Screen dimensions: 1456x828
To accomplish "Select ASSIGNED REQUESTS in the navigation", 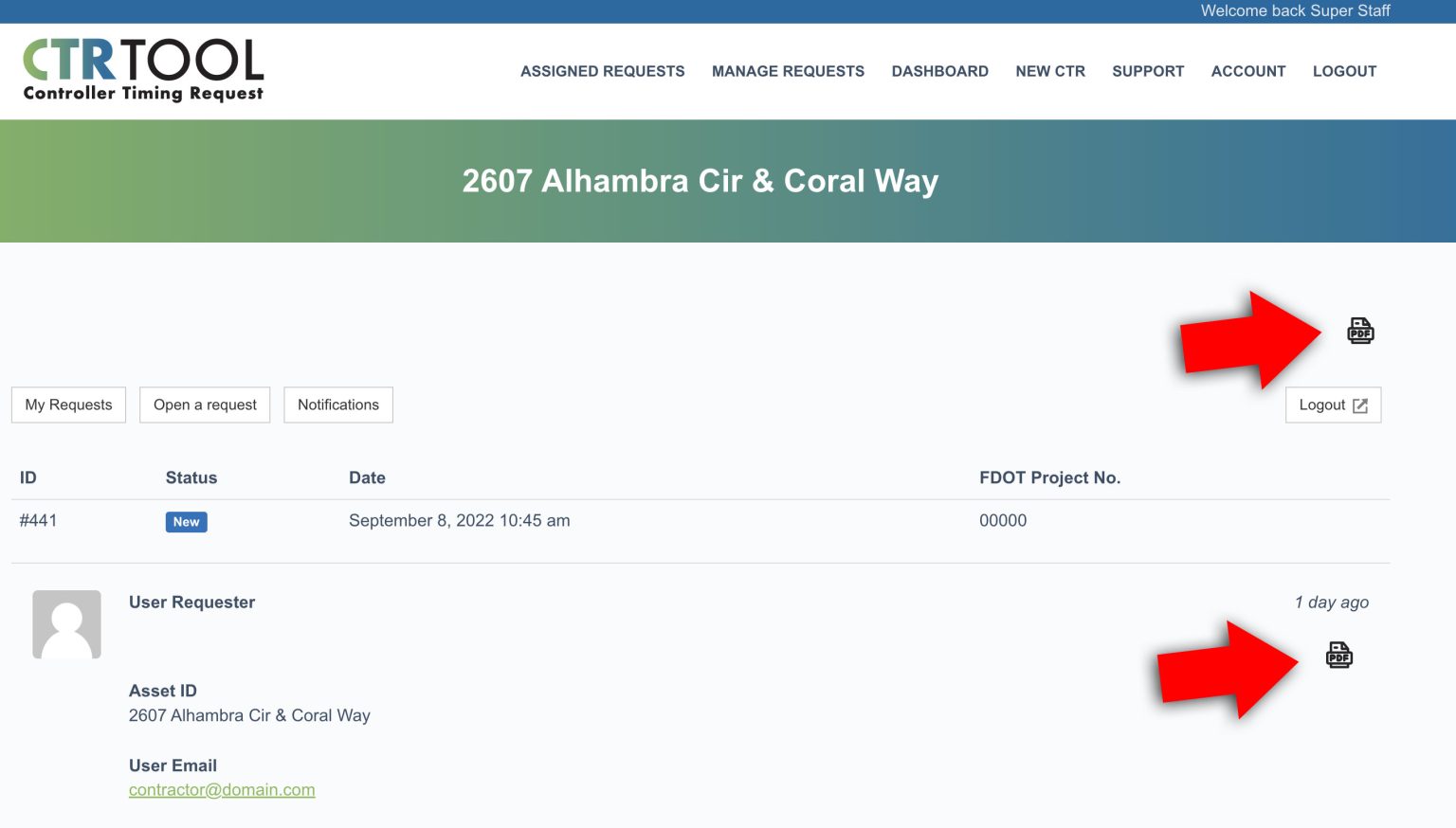I will click(x=602, y=71).
